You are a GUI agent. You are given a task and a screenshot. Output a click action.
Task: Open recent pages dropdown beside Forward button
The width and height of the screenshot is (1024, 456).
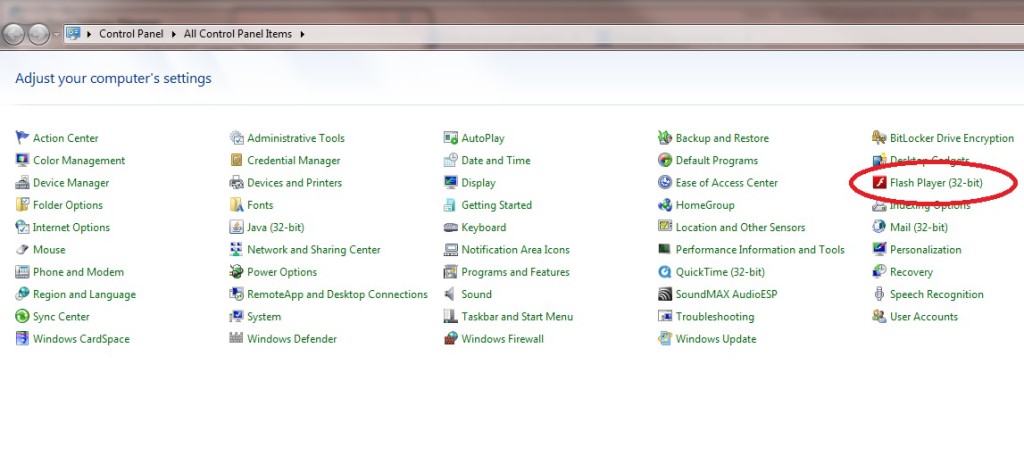[x=57, y=34]
